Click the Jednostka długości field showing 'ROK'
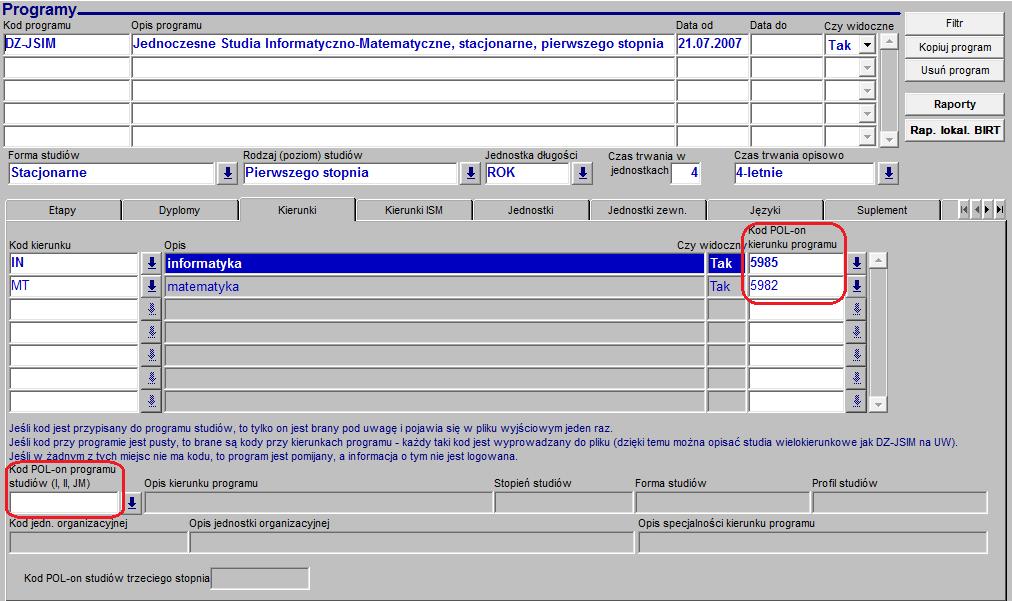This screenshot has height=601, width=1012. 527,173
